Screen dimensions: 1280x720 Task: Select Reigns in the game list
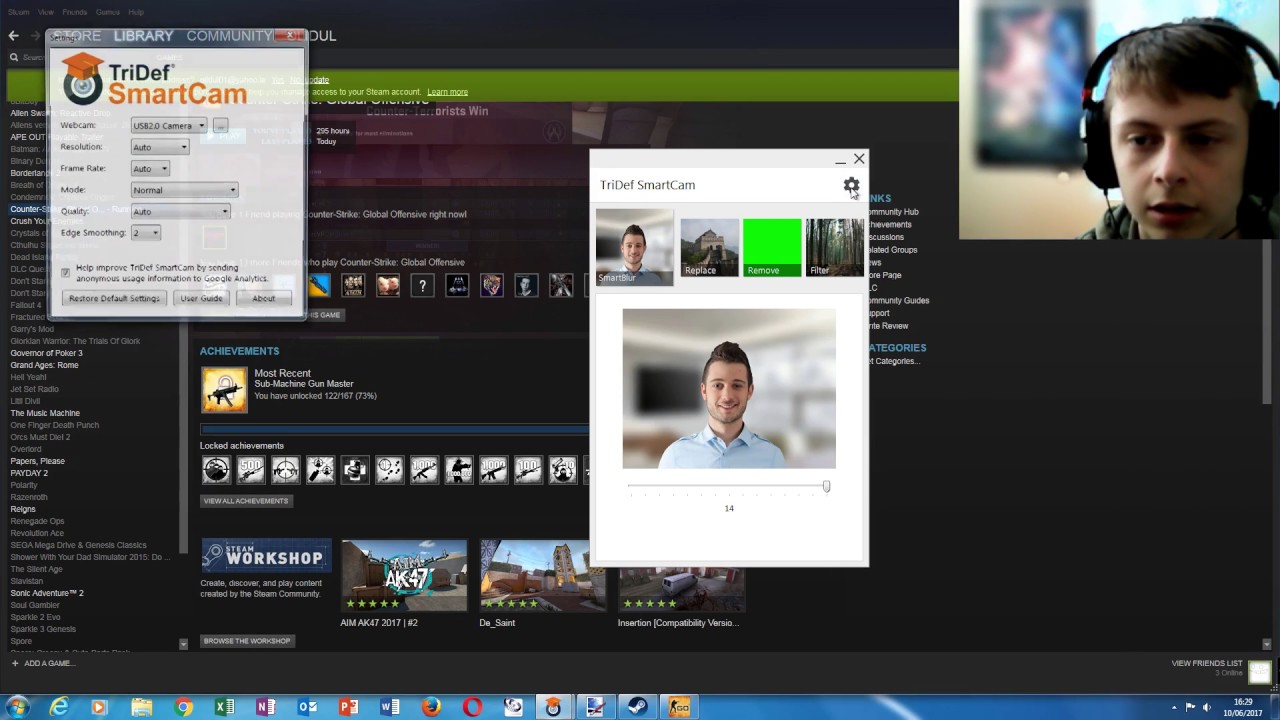click(22, 509)
